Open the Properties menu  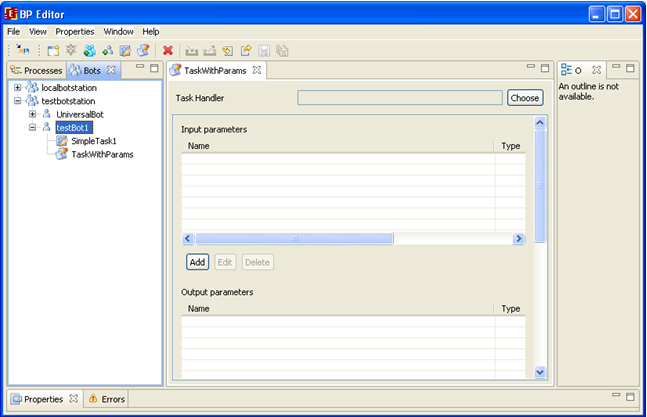(74, 32)
